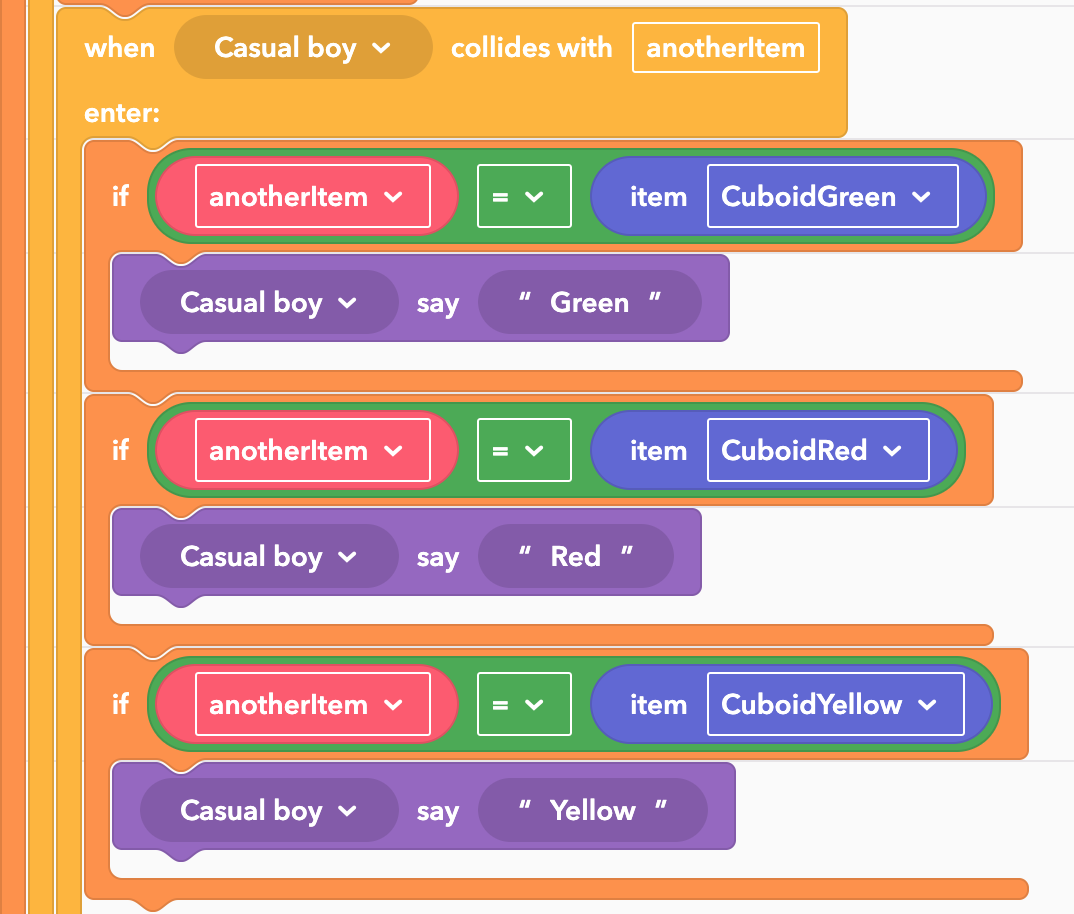The image size is (1074, 914).
Task: Edit the "Yellow" text input
Action: point(592,811)
